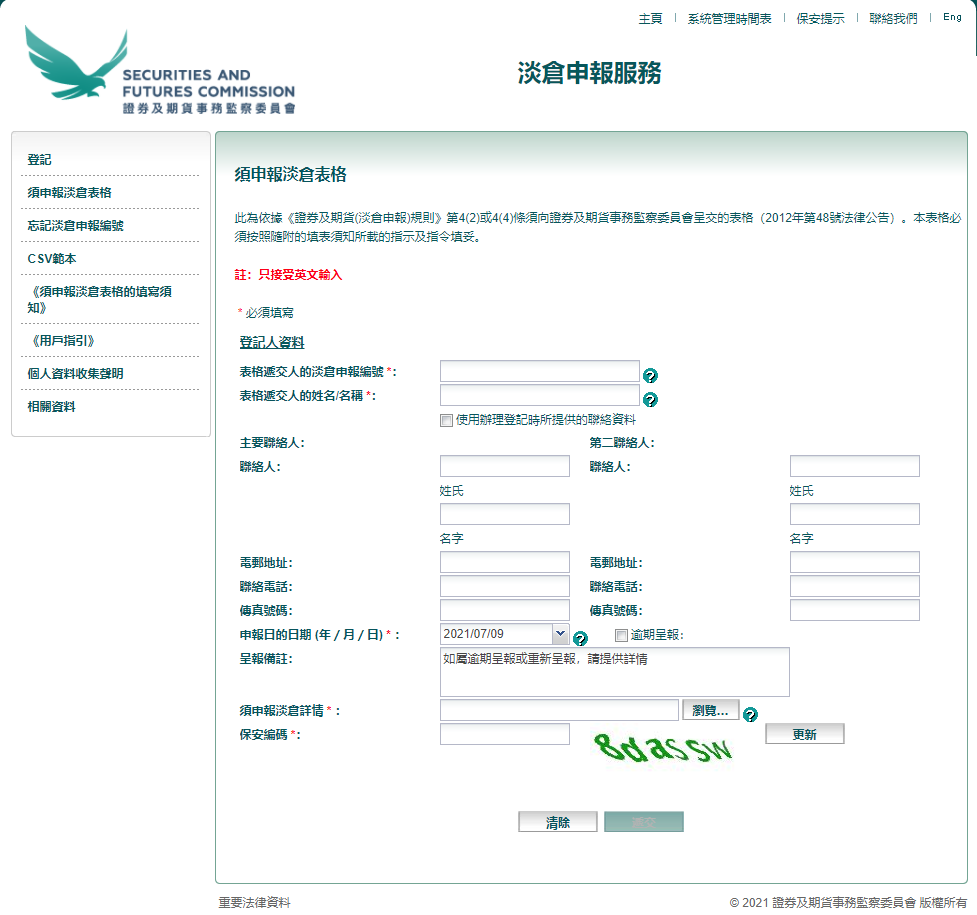Viewport: 977px width, 915px height.
Task: Click the 清除 button
Action: point(557,822)
